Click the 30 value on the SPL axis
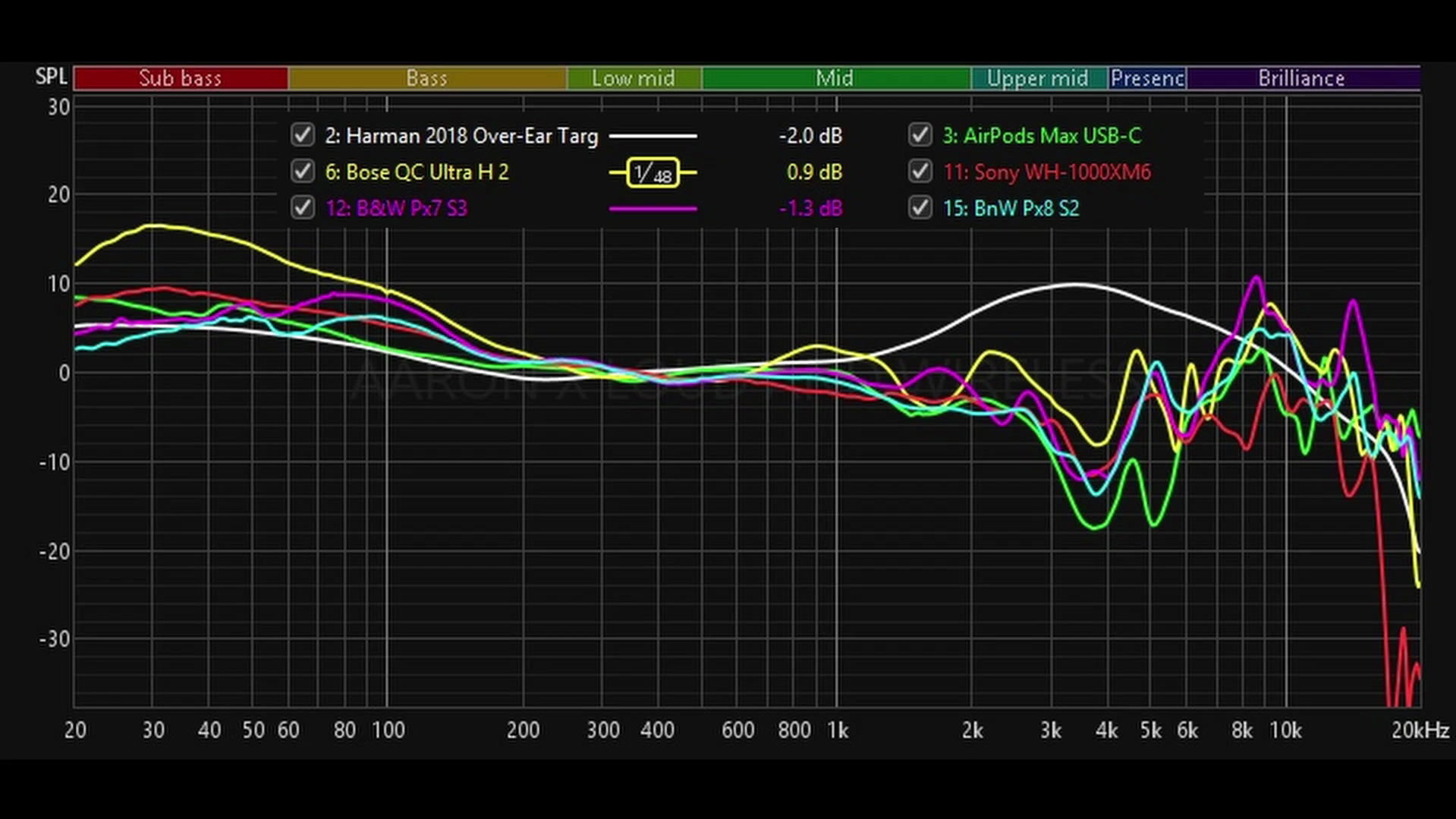The width and height of the screenshot is (1456, 819). [59, 107]
